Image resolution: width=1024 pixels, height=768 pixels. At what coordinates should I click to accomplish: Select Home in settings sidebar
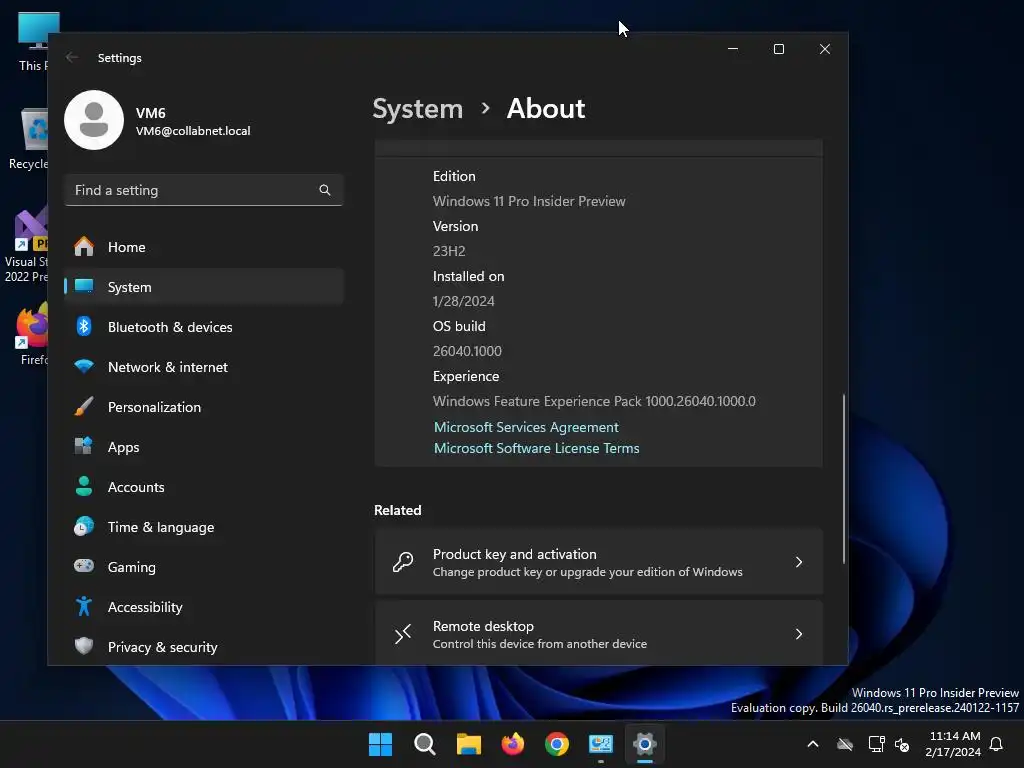204,247
